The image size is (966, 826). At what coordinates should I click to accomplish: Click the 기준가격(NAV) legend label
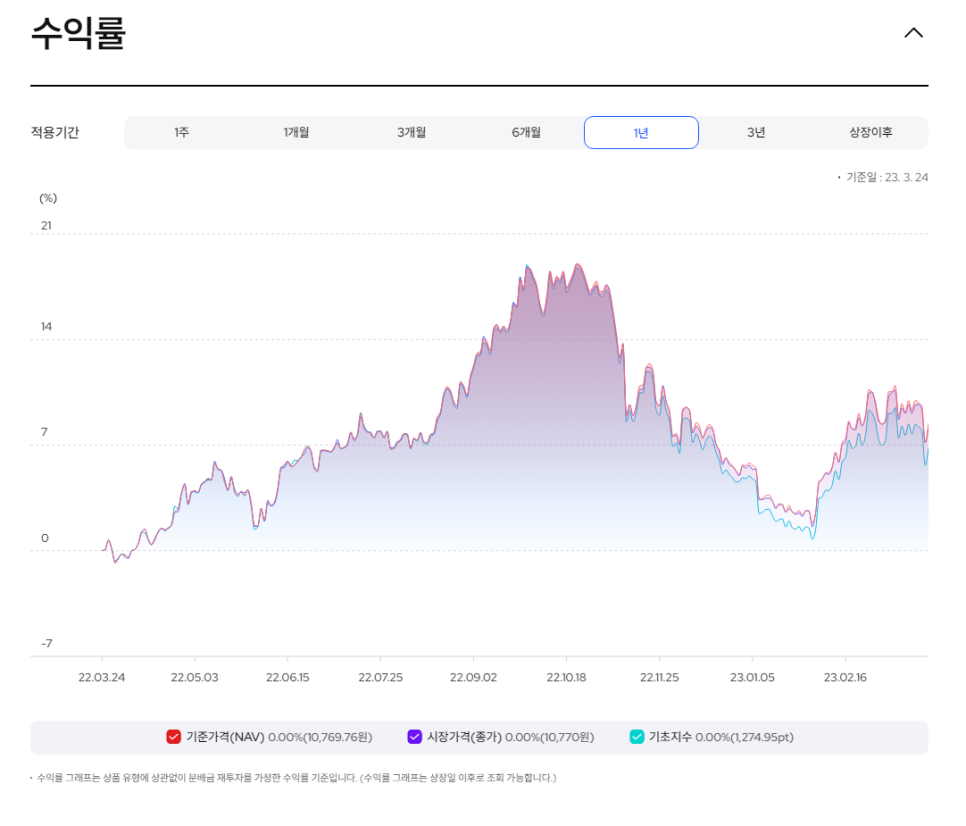pyautogui.click(x=225, y=737)
